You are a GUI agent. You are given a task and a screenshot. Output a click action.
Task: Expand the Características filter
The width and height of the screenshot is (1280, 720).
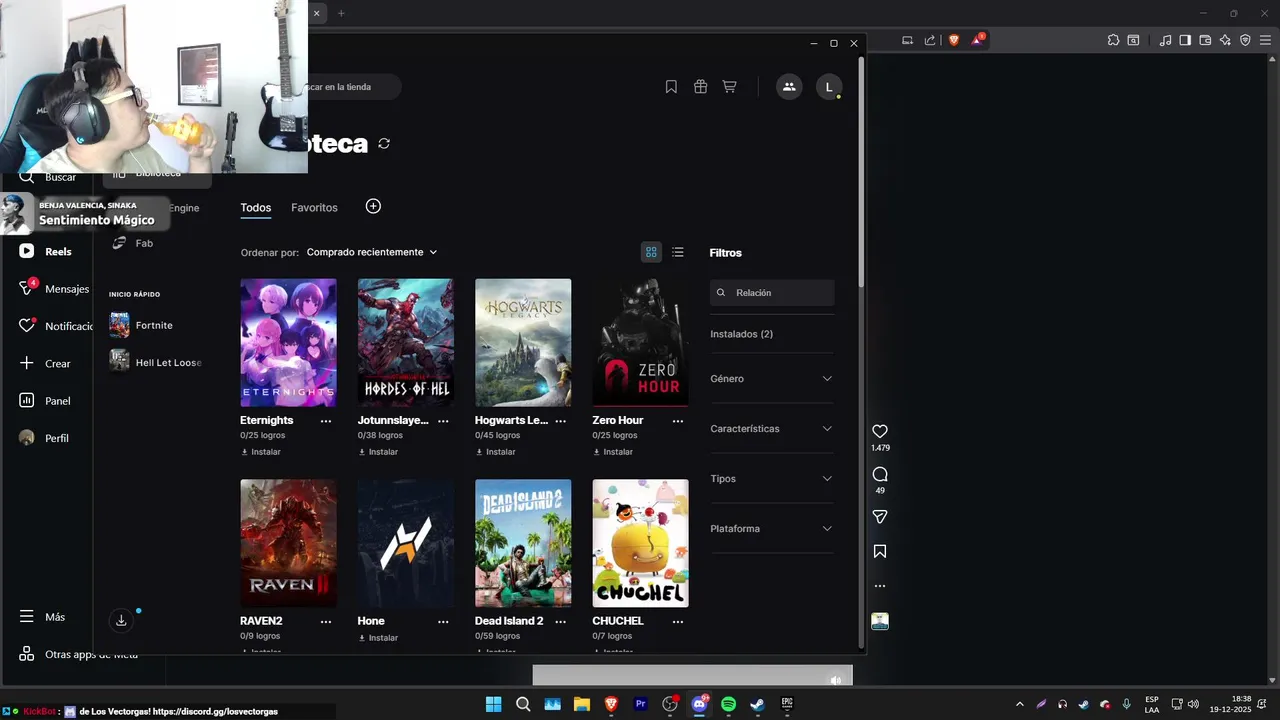point(771,429)
